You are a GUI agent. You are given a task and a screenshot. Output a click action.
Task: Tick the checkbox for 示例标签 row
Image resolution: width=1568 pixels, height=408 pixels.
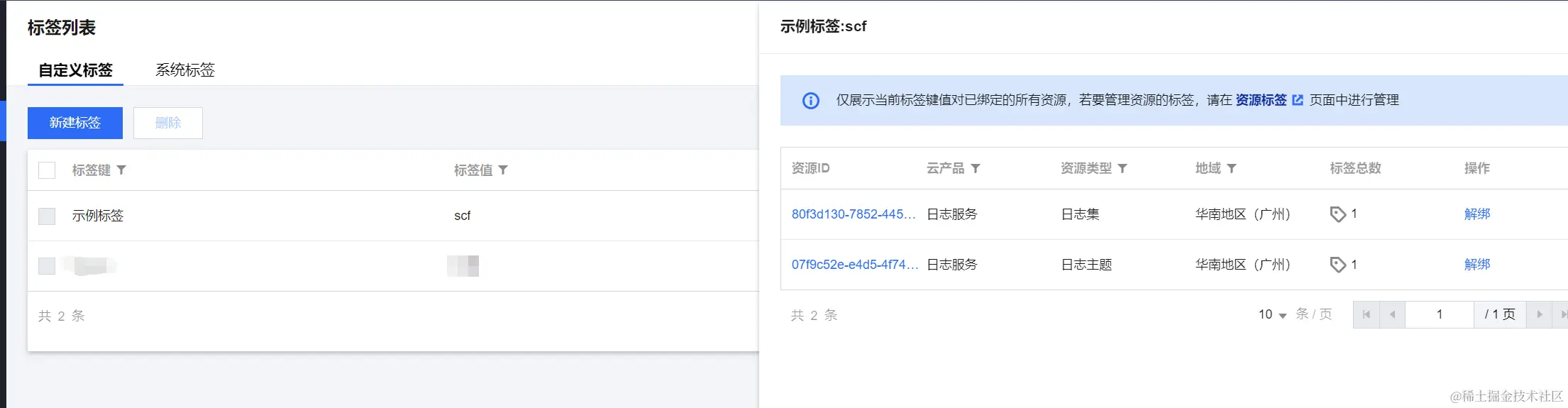pyautogui.click(x=47, y=216)
